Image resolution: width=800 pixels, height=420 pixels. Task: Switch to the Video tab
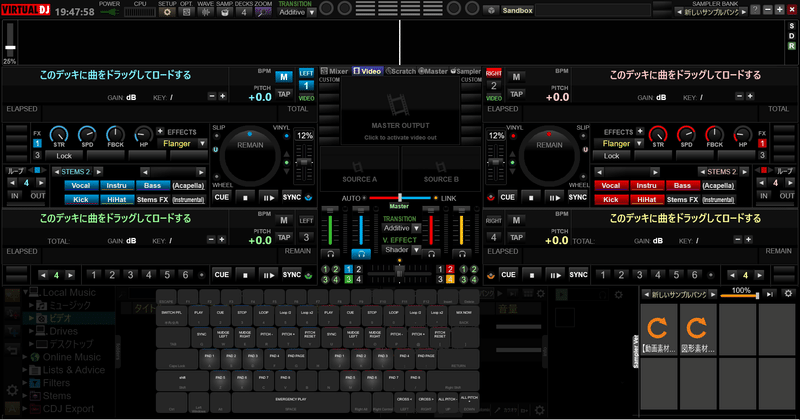point(367,71)
